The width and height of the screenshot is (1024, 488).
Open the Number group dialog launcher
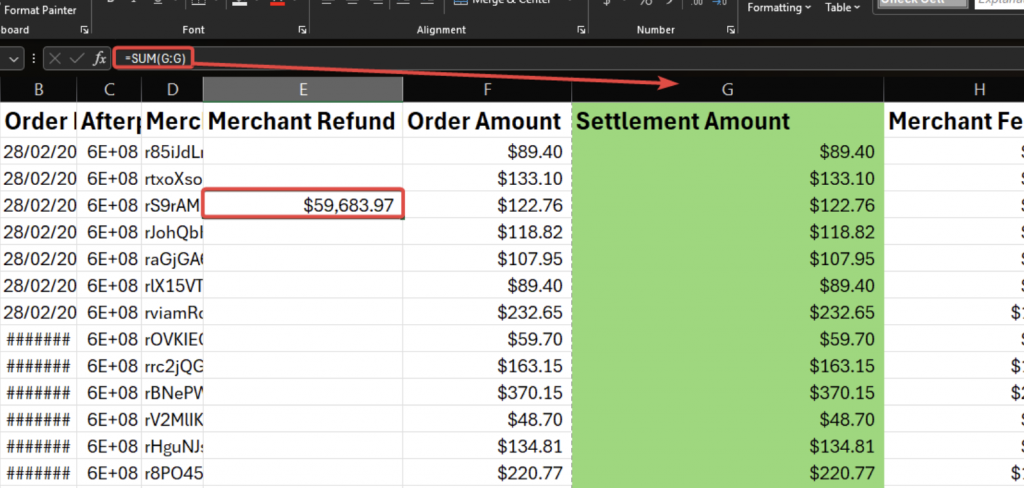point(726,30)
